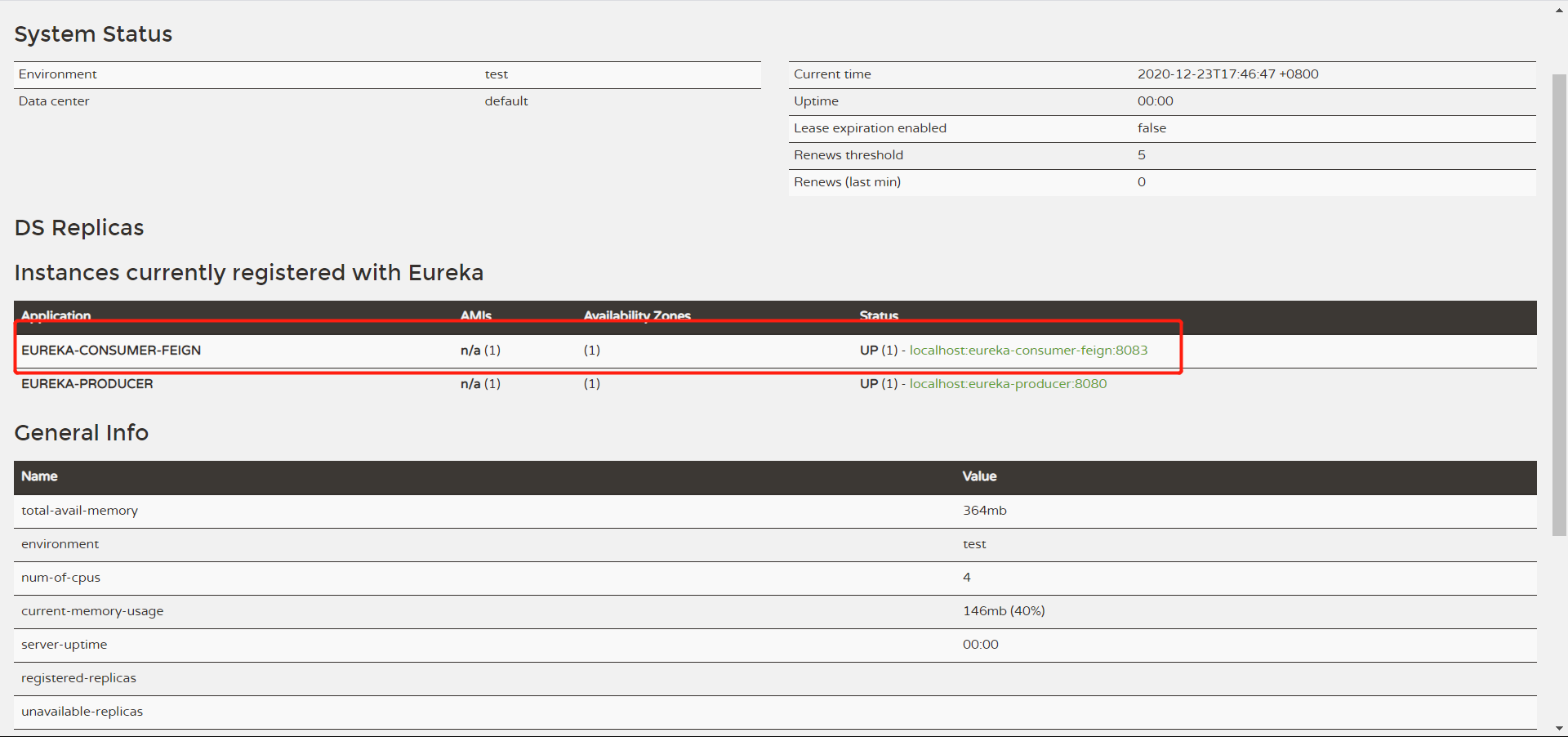Click the scrollbar down arrow
The width and height of the screenshot is (1568, 737).
1559,728
